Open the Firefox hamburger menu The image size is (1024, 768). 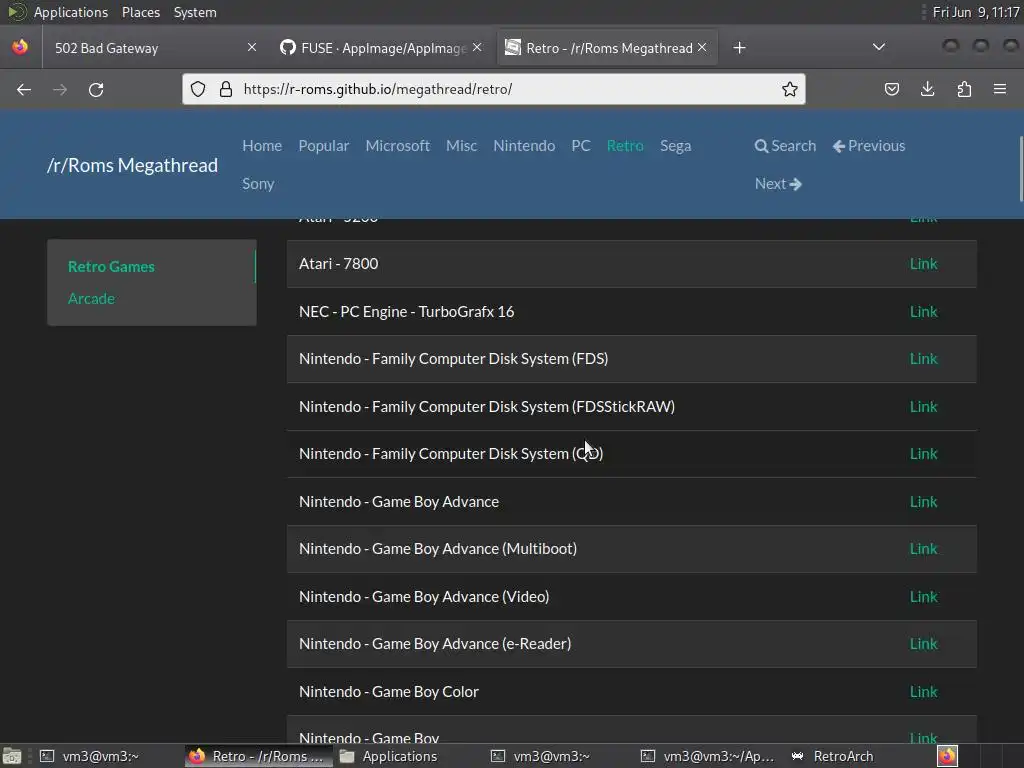tap(1000, 89)
